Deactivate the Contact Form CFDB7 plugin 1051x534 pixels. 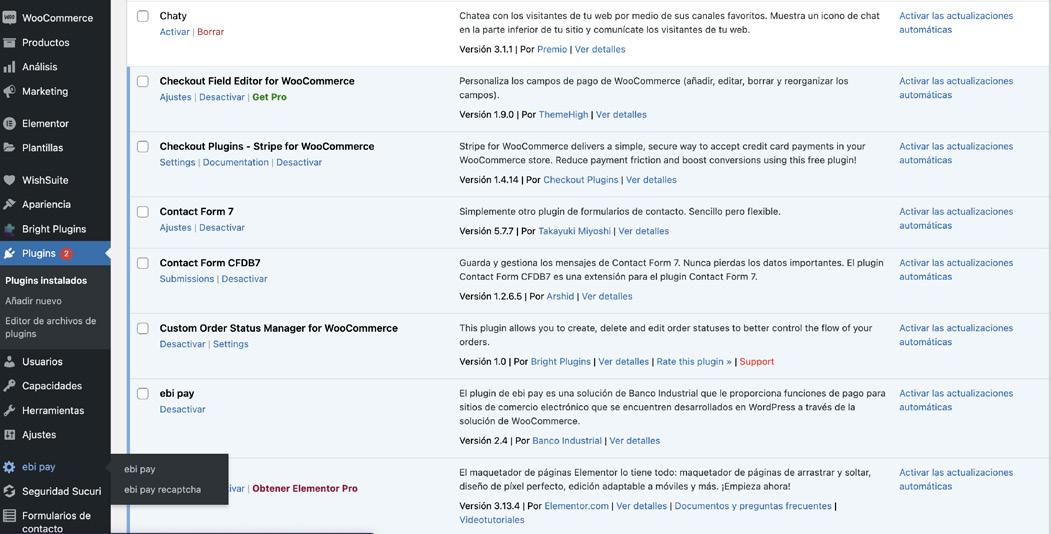click(x=244, y=279)
